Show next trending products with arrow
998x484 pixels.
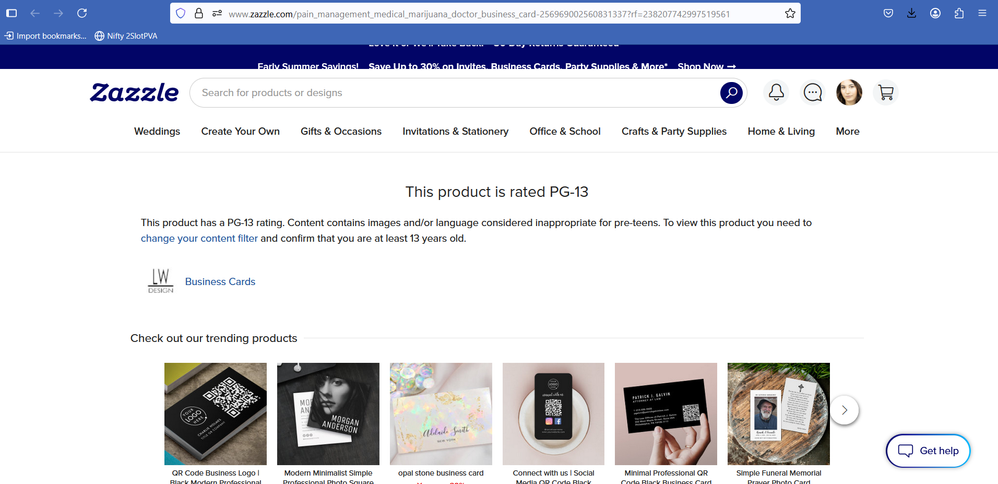coord(844,410)
